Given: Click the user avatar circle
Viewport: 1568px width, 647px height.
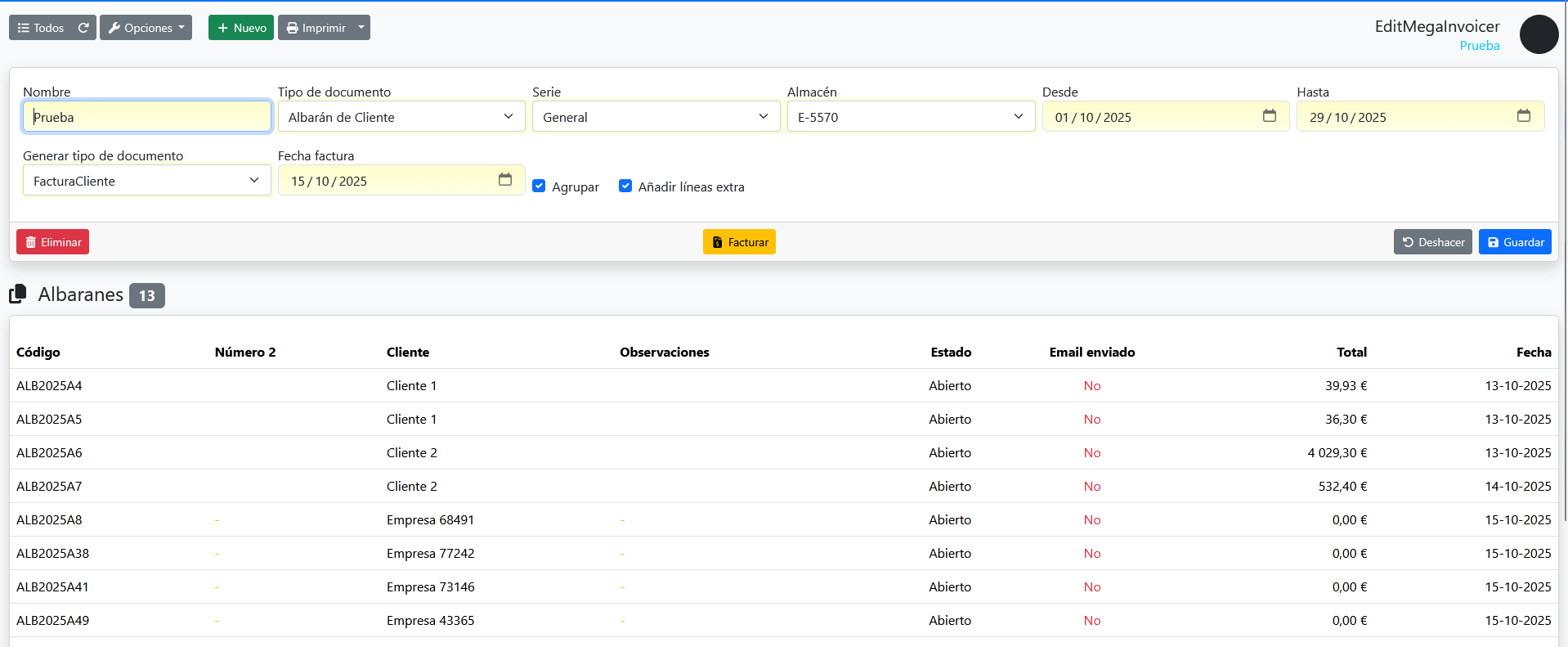Looking at the screenshot, I should (1539, 35).
